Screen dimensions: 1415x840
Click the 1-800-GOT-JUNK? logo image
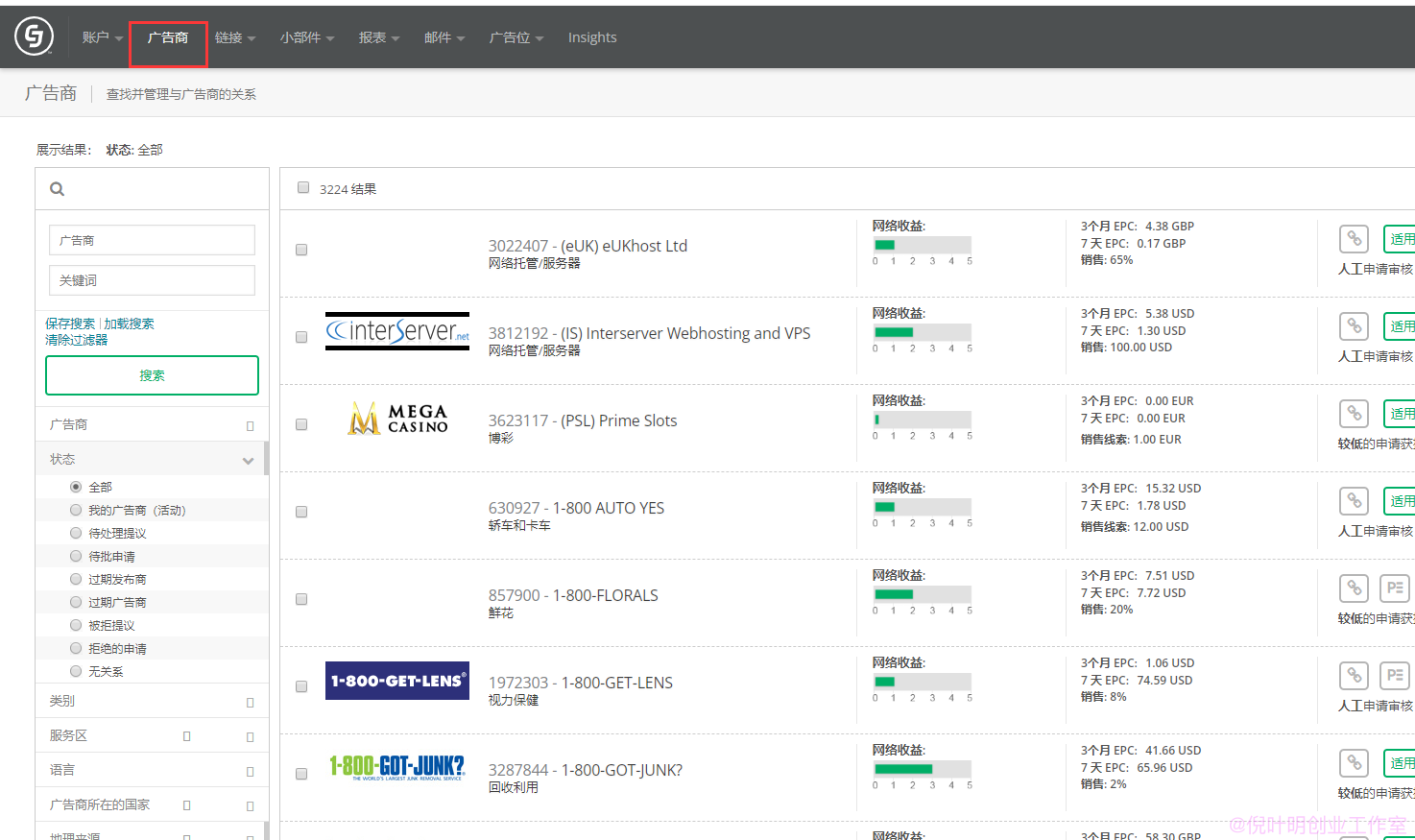point(397,767)
